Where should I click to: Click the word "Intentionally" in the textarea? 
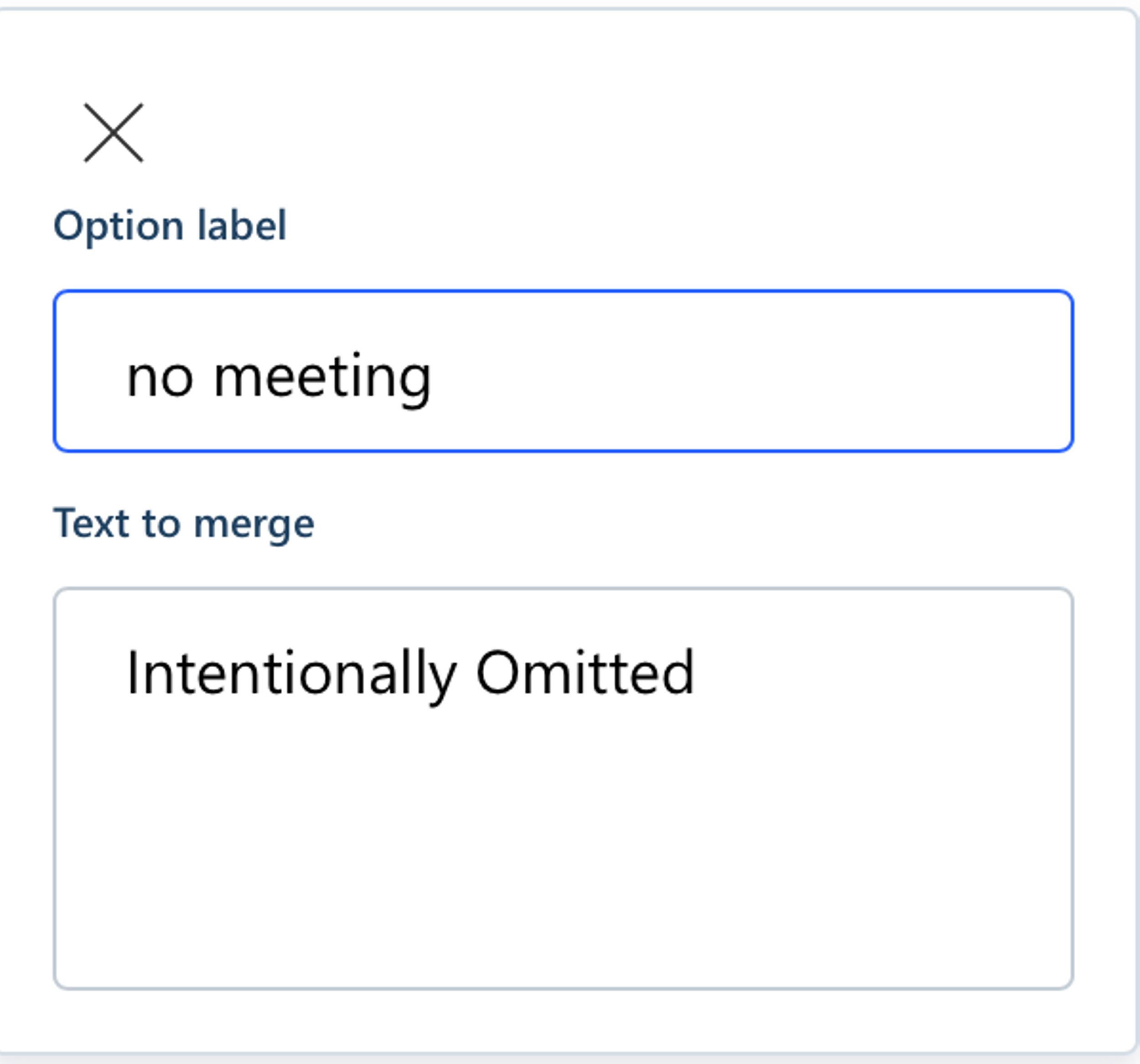291,673
